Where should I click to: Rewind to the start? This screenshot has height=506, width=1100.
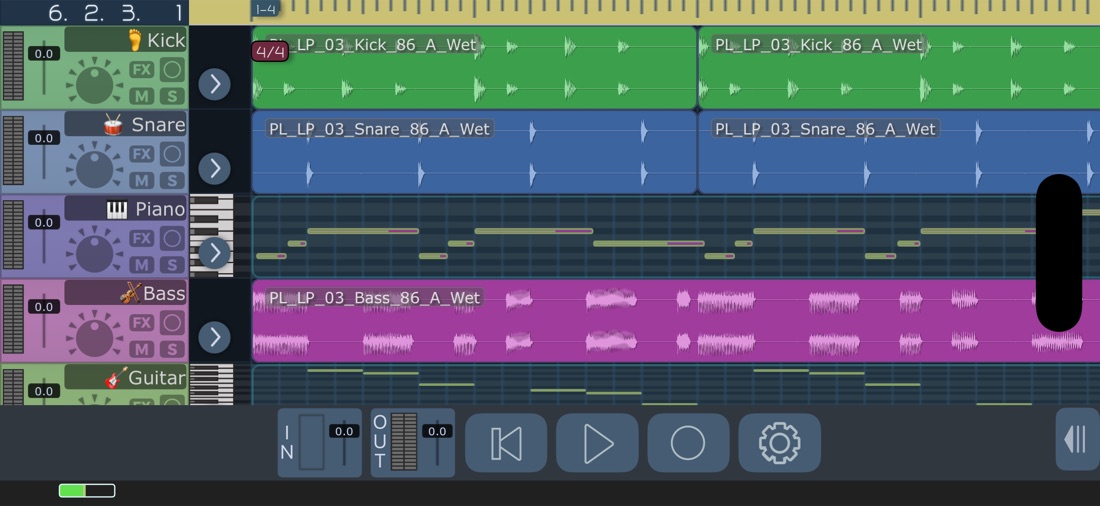506,443
